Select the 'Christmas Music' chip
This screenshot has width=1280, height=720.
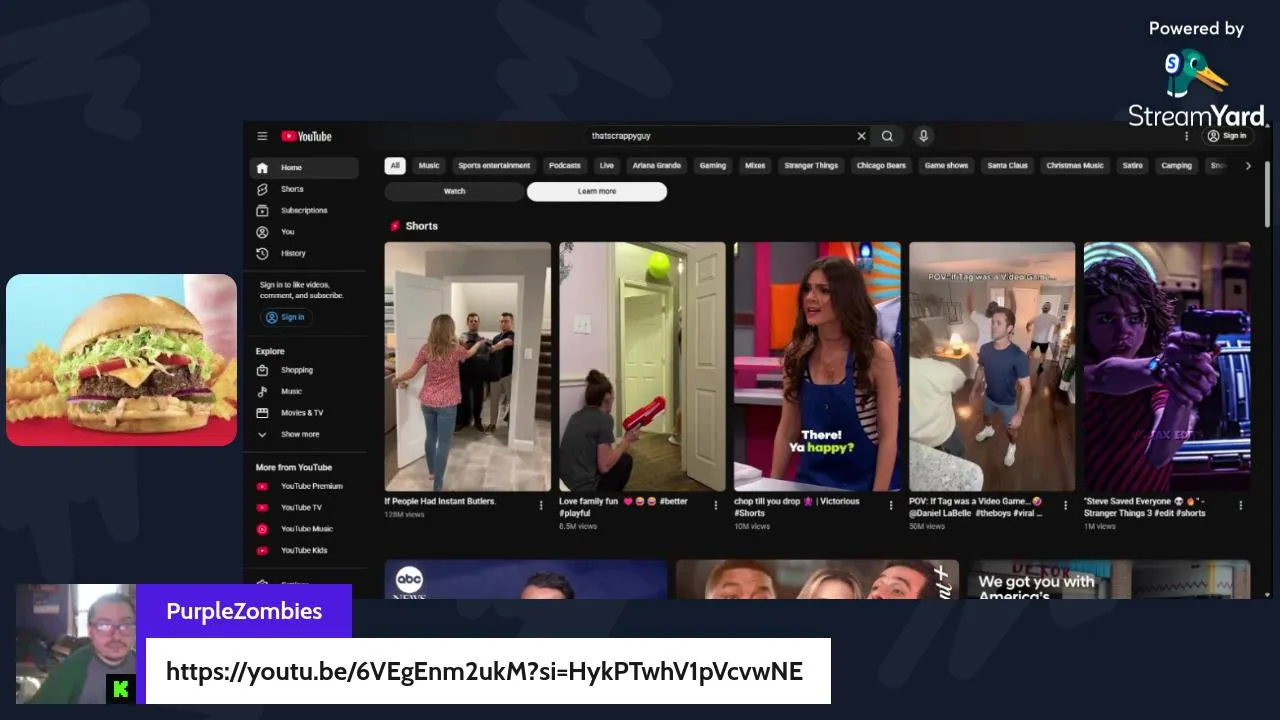[1075, 166]
